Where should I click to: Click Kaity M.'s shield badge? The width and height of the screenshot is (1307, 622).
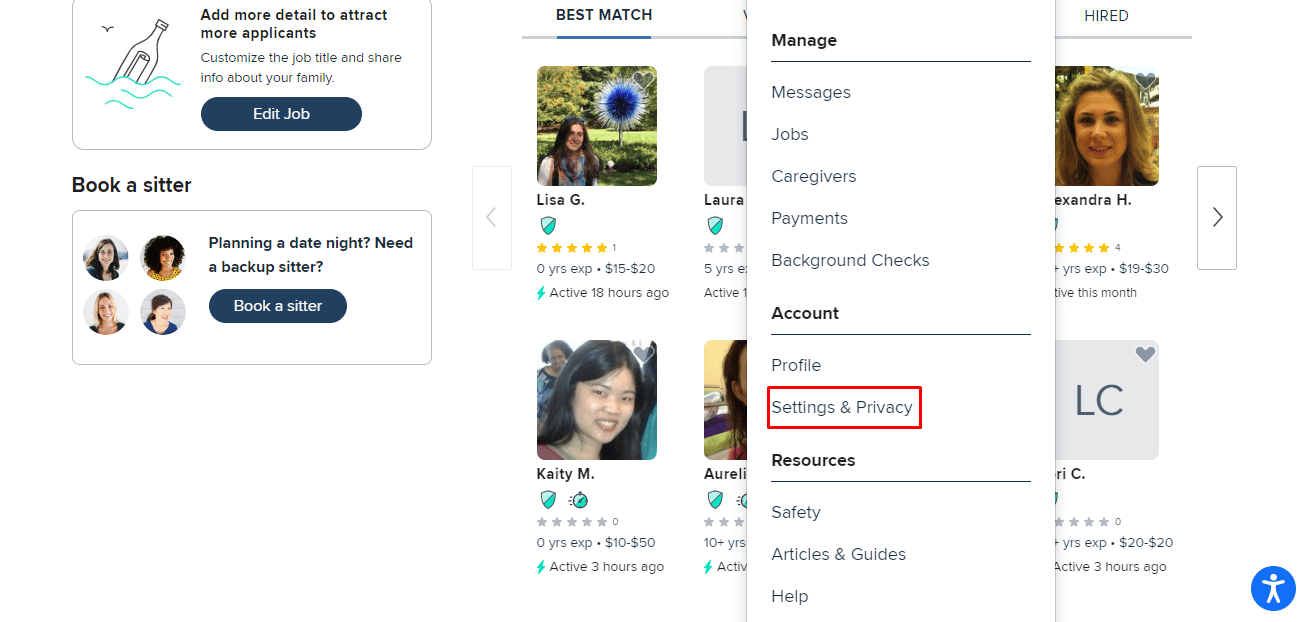click(x=548, y=499)
